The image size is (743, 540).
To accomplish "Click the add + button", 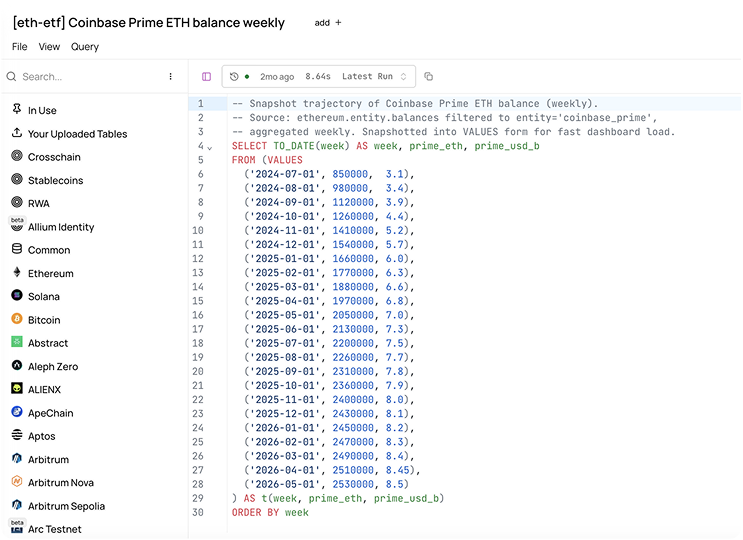I will tap(328, 23).
